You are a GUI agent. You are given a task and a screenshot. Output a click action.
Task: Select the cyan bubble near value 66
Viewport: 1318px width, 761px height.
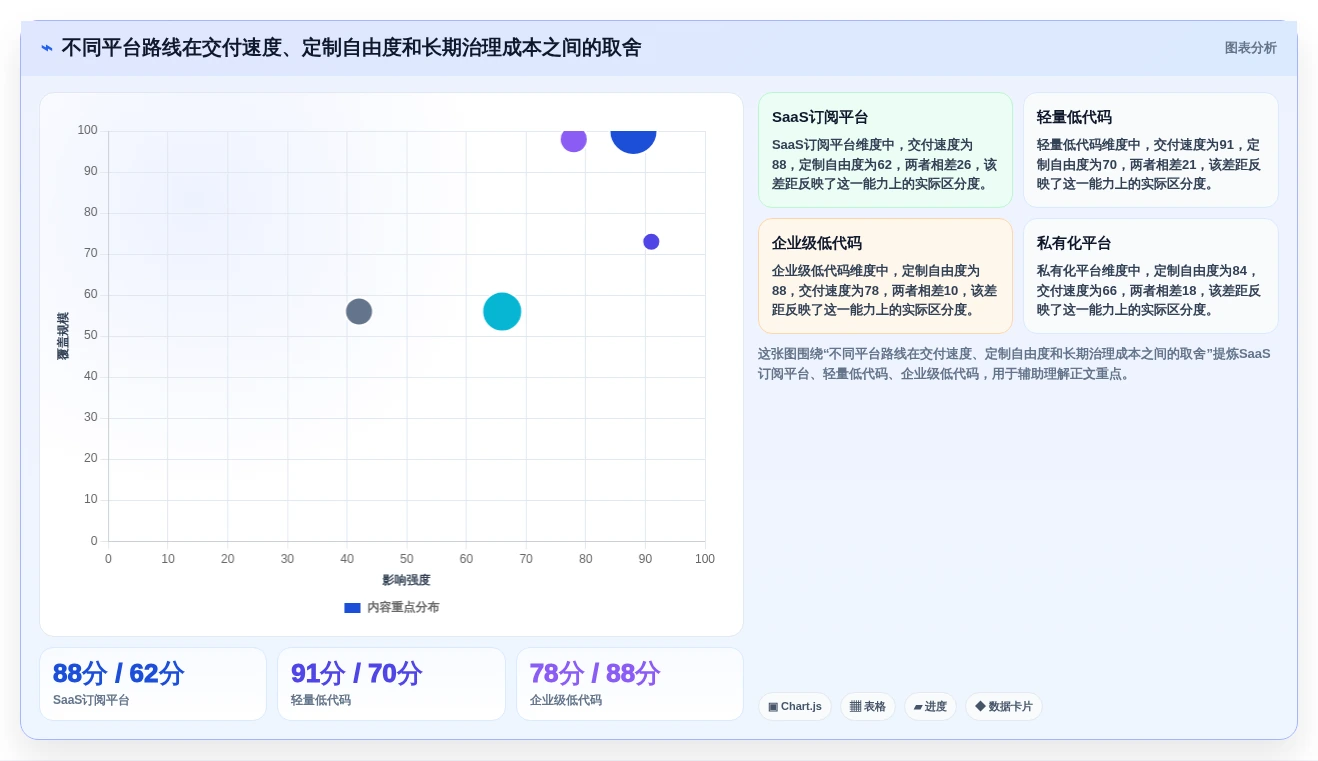[x=502, y=312]
